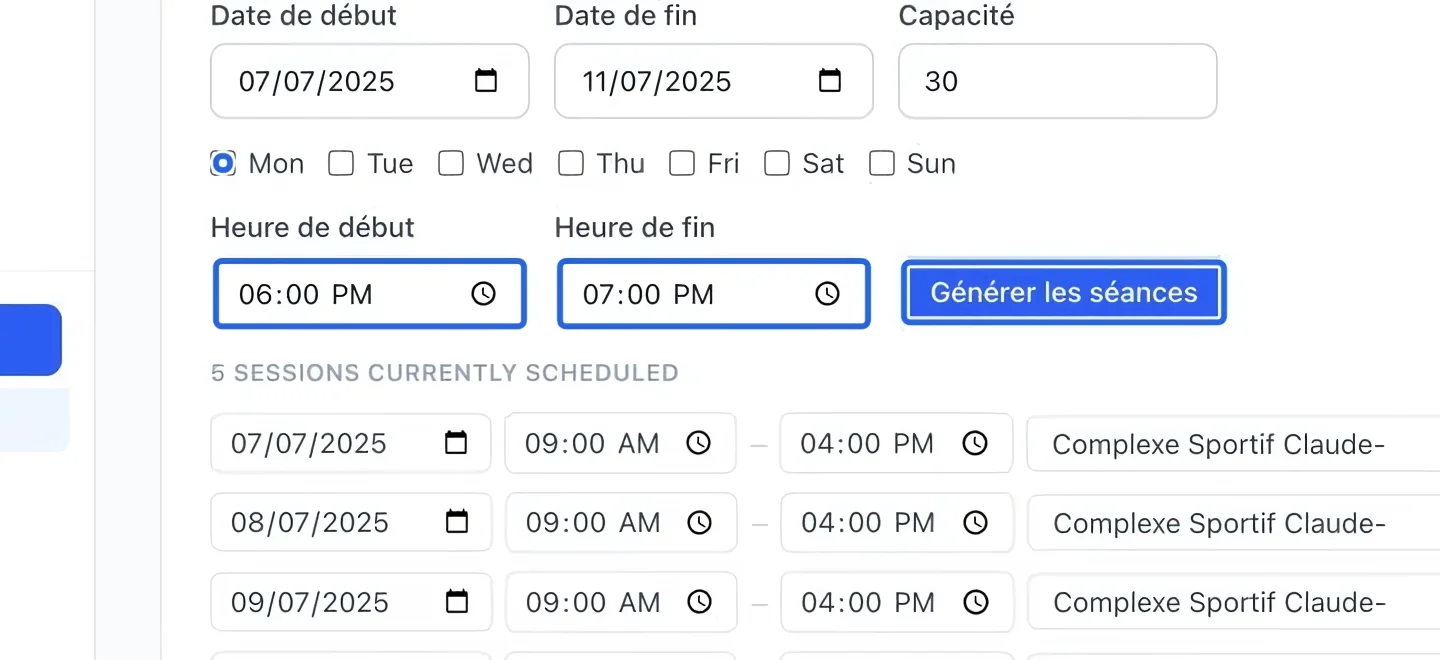The image size is (1440, 660).
Task: Edit the 09/07/2025 session date field
Action: tap(351, 602)
